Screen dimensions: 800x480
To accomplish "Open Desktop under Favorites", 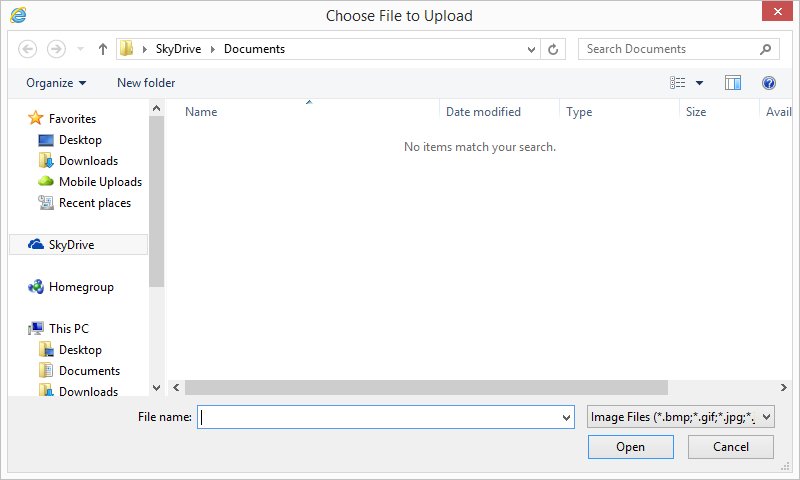I will (x=80, y=140).
